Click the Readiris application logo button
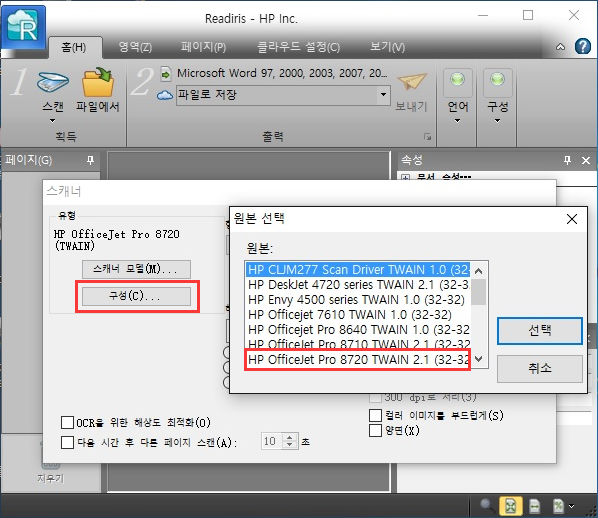This screenshot has height=518, width=598. tap(23, 27)
